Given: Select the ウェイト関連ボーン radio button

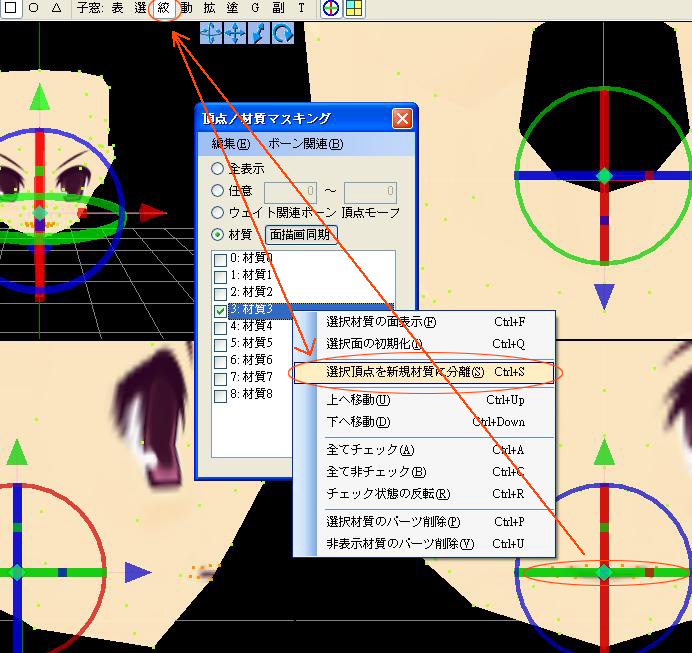Looking at the screenshot, I should click(x=217, y=213).
